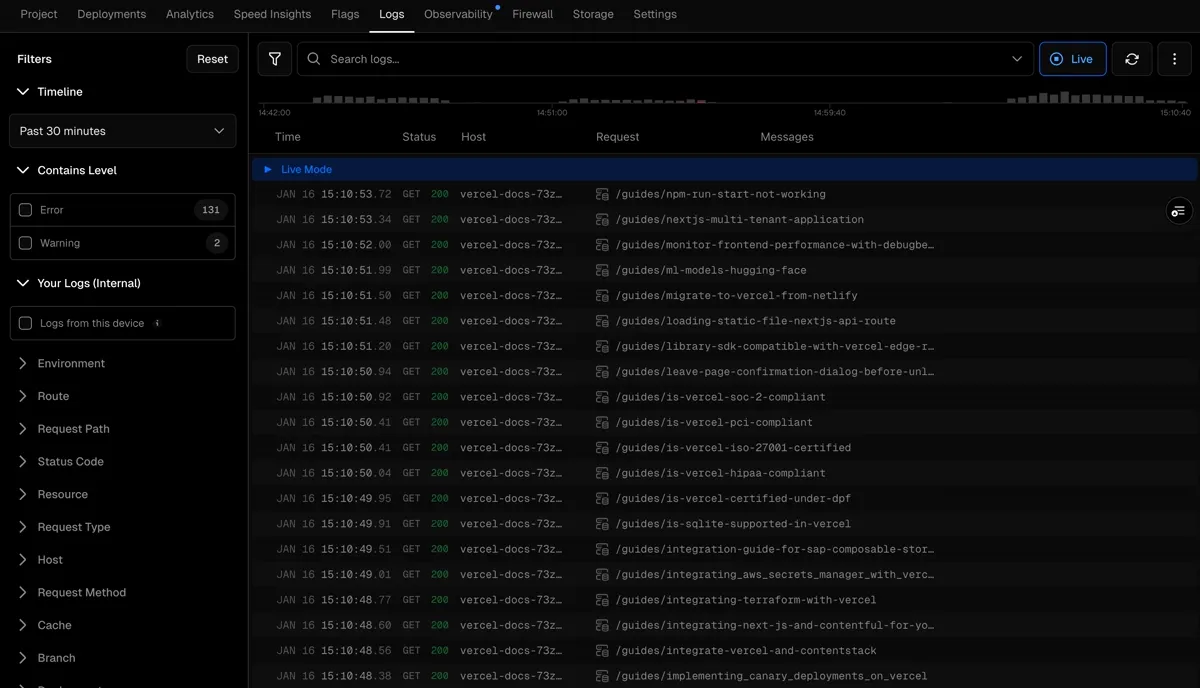The height and width of the screenshot is (688, 1200).
Task: Open the three-dot more options menu
Action: point(1174,59)
